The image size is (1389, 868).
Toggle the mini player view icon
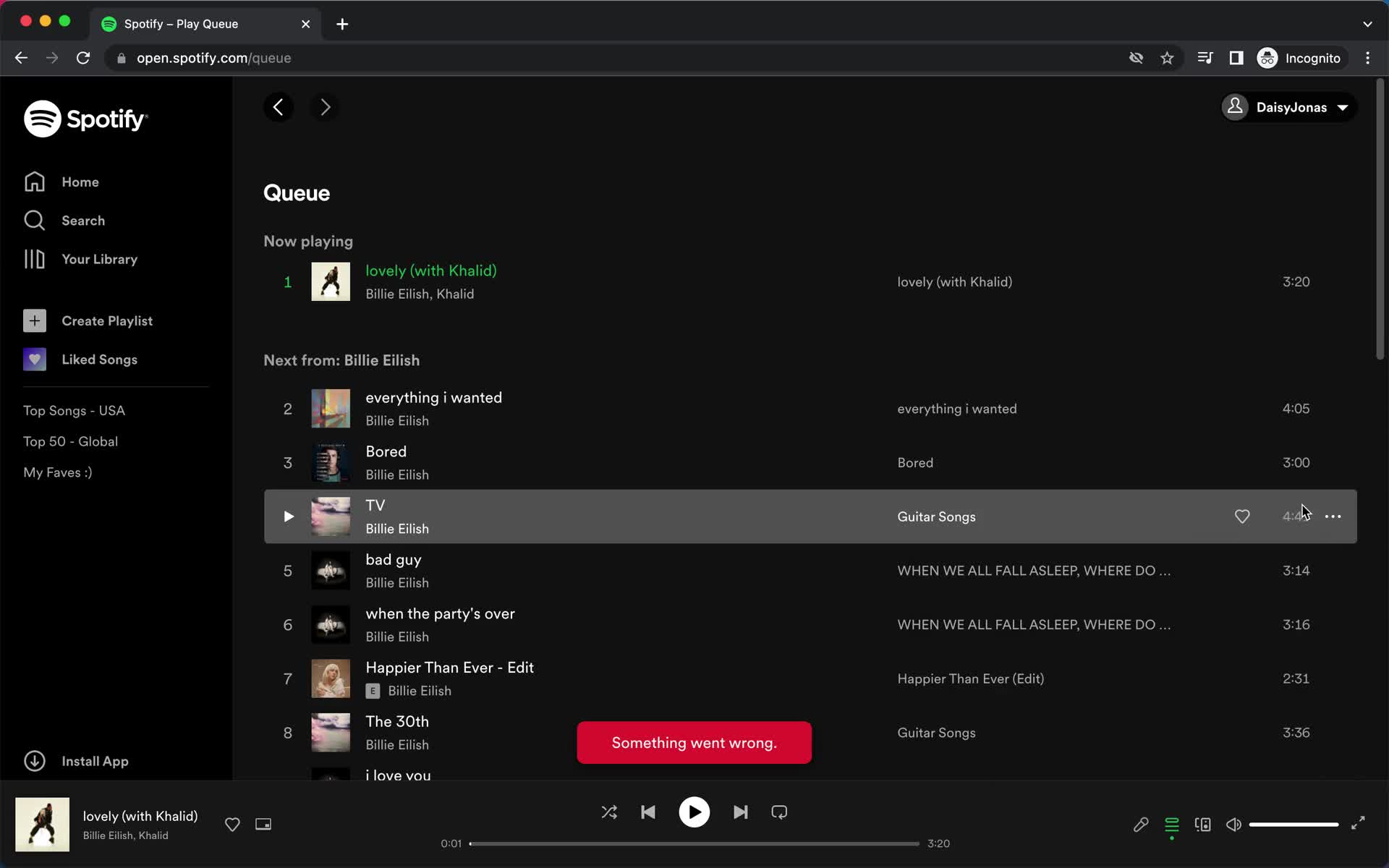click(x=263, y=824)
